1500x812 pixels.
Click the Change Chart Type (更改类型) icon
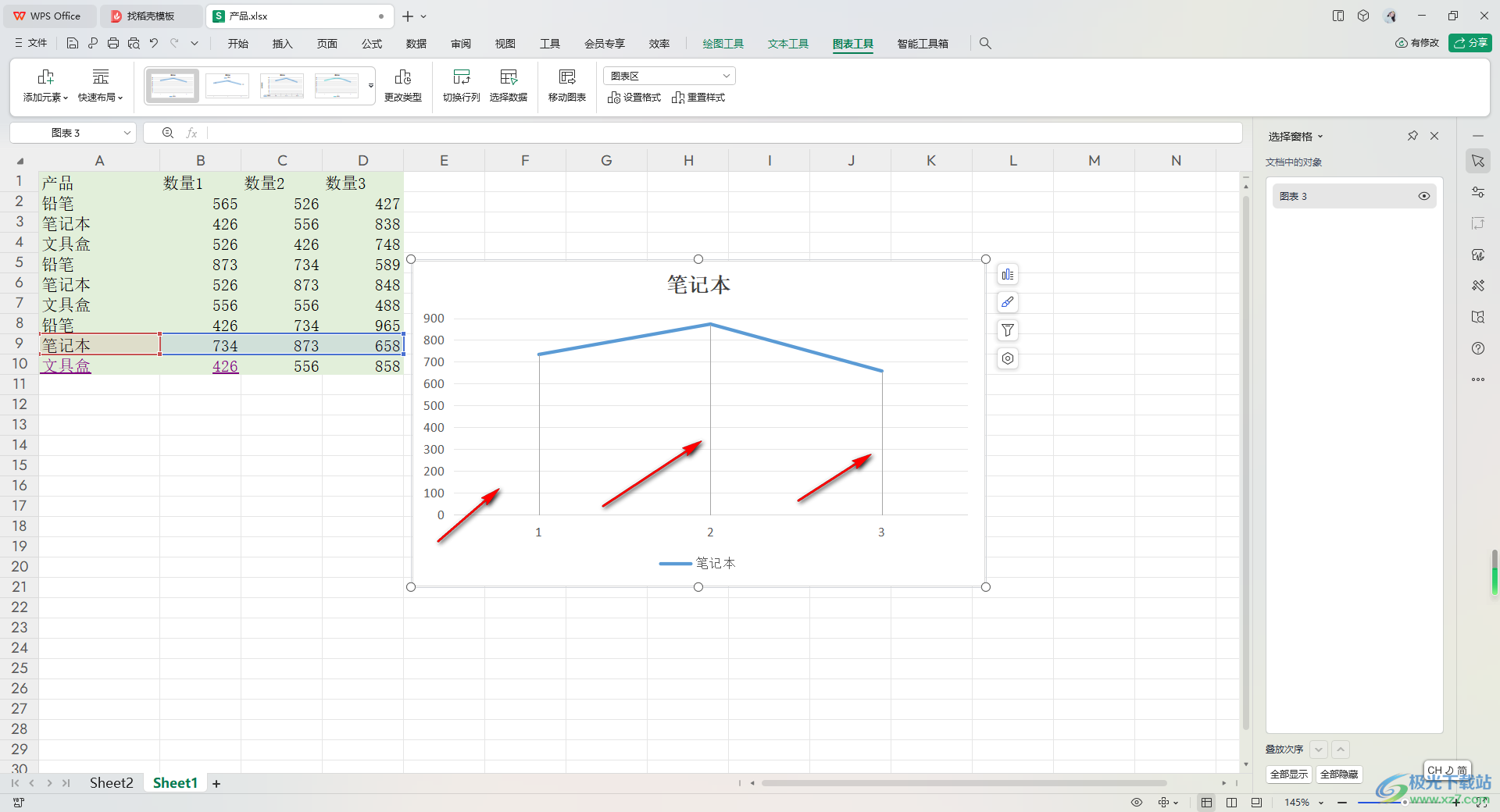pos(403,77)
